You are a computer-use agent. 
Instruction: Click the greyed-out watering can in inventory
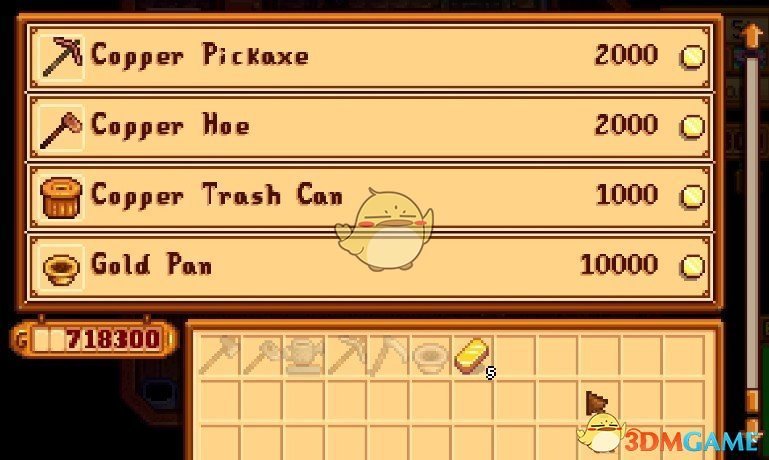tap(304, 356)
